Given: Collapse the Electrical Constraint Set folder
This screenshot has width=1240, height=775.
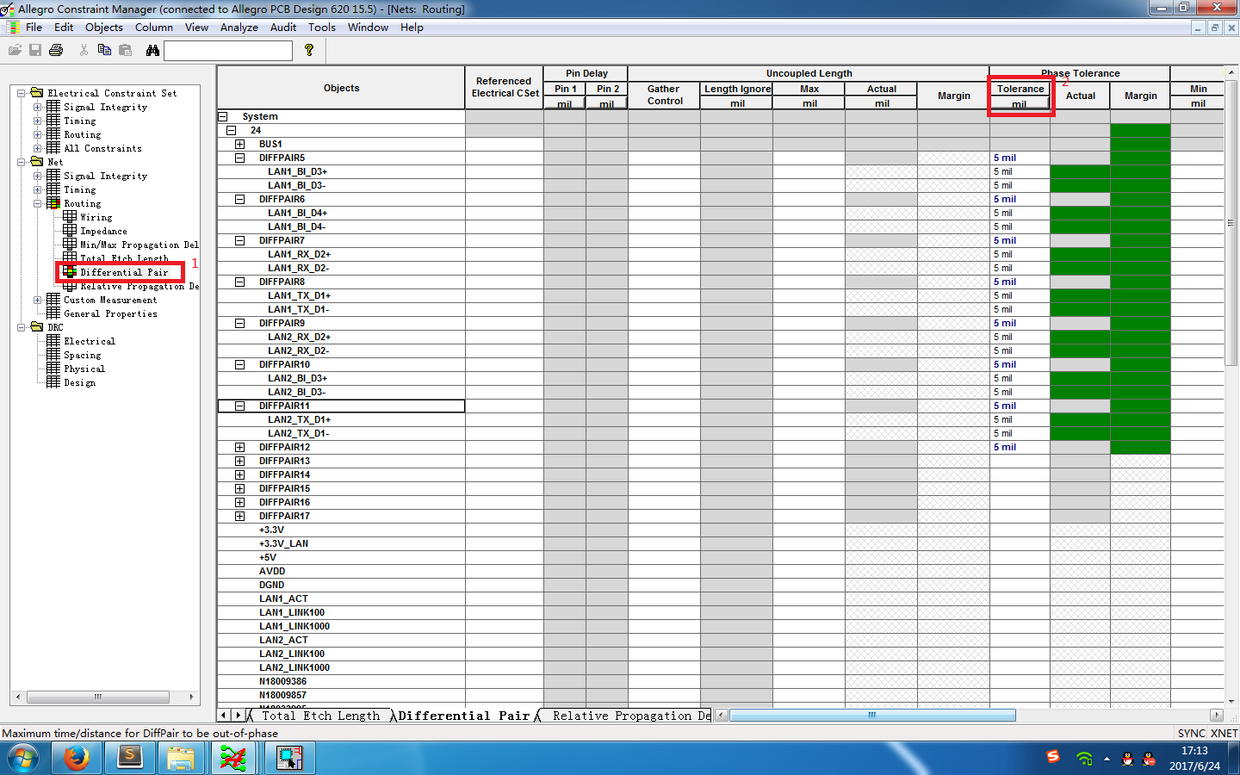Looking at the screenshot, I should (22, 93).
